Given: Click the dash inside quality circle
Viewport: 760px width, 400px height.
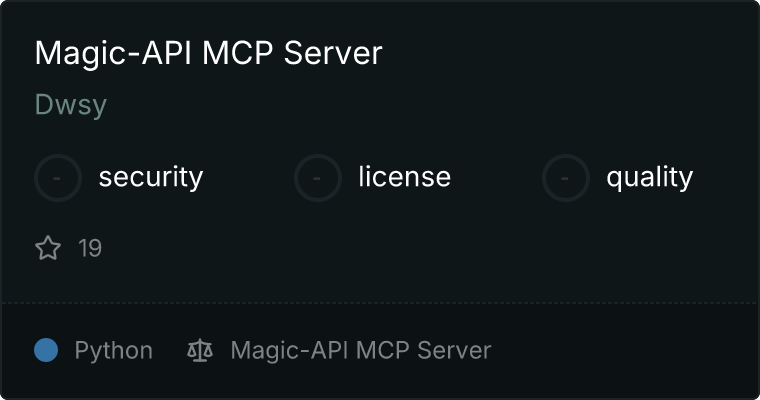Looking at the screenshot, I should (565, 178).
